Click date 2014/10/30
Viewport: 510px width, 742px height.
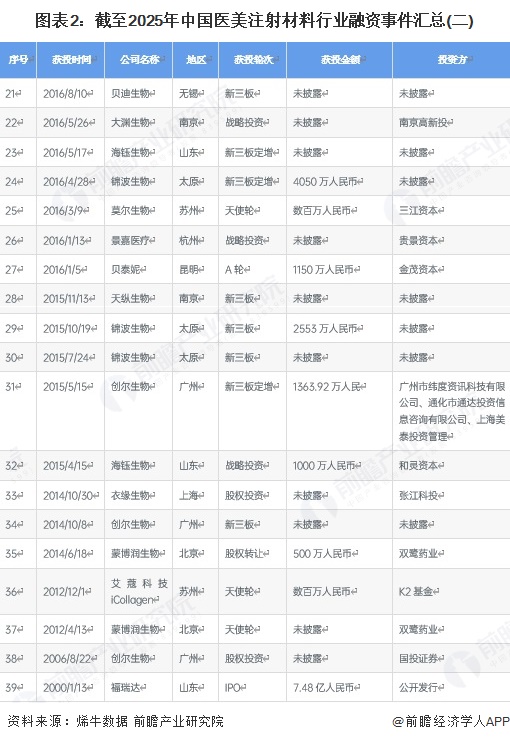pos(71,495)
